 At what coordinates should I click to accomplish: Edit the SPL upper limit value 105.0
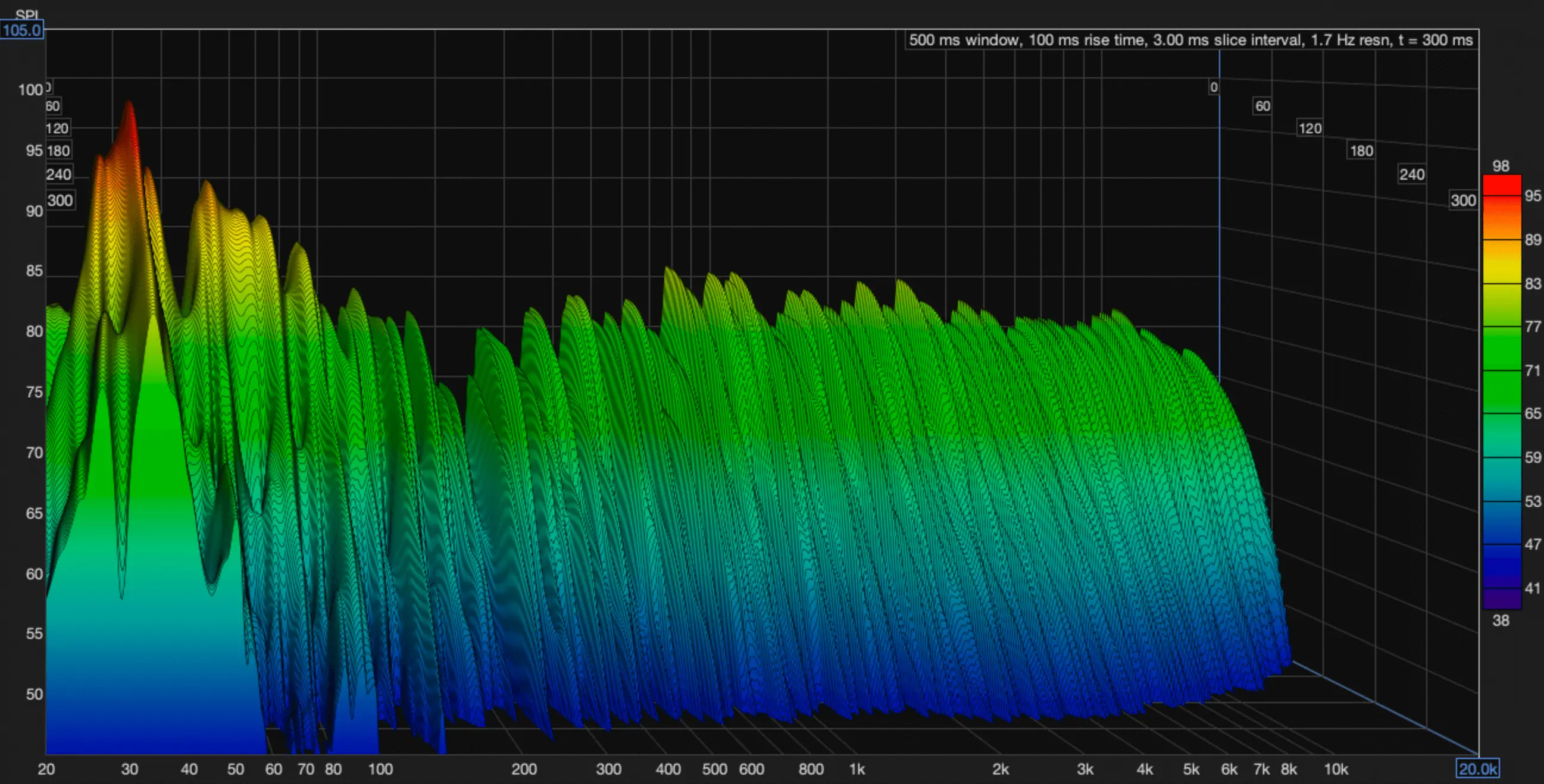pyautogui.click(x=22, y=28)
